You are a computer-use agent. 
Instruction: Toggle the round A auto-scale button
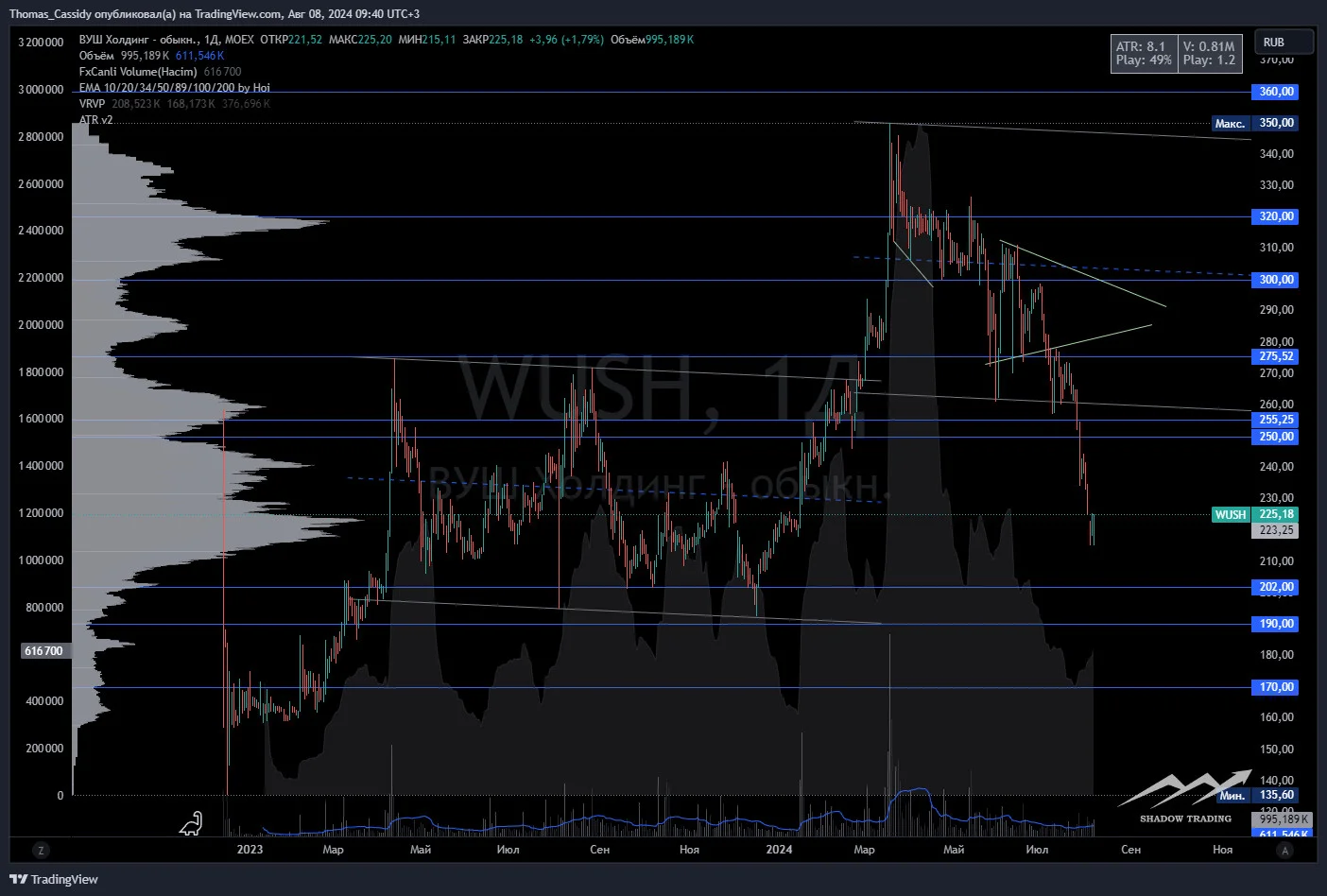pos(1284,850)
